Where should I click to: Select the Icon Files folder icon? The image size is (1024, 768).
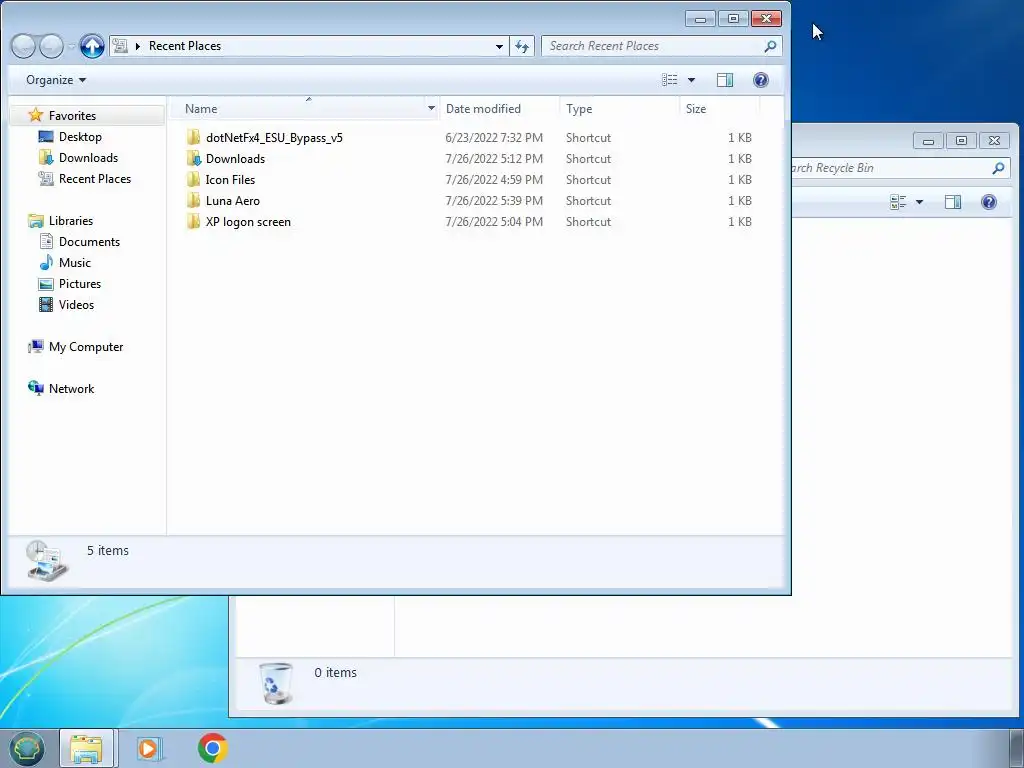pyautogui.click(x=193, y=179)
